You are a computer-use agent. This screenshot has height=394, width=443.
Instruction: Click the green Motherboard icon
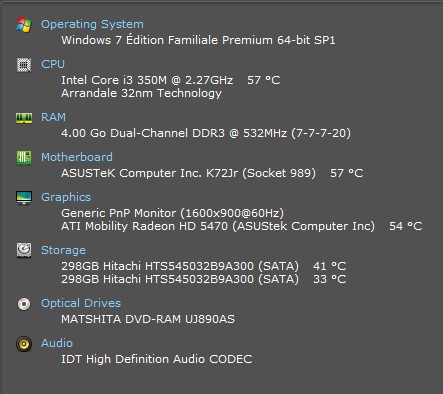click(x=24, y=158)
